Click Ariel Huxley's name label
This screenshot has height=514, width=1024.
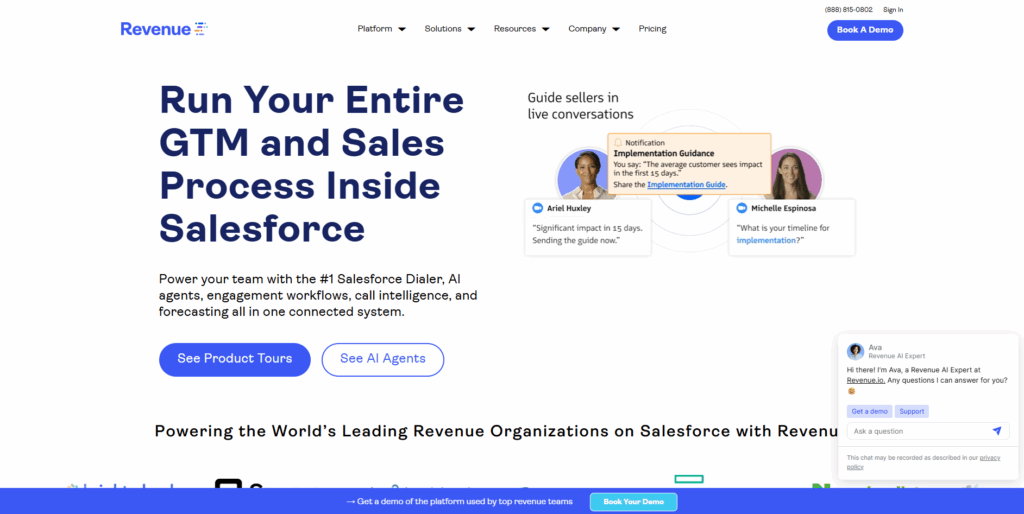click(569, 208)
